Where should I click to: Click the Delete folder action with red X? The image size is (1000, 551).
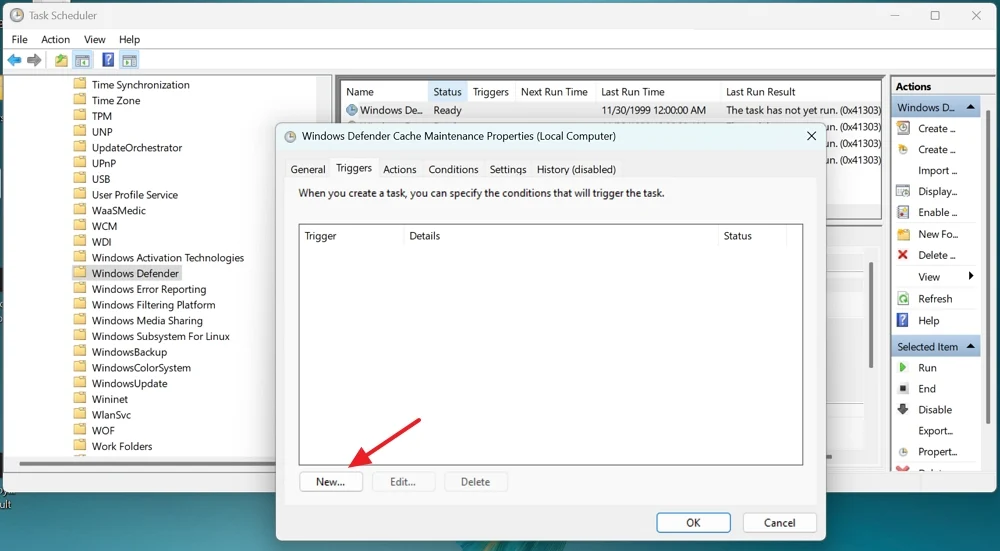click(936, 255)
